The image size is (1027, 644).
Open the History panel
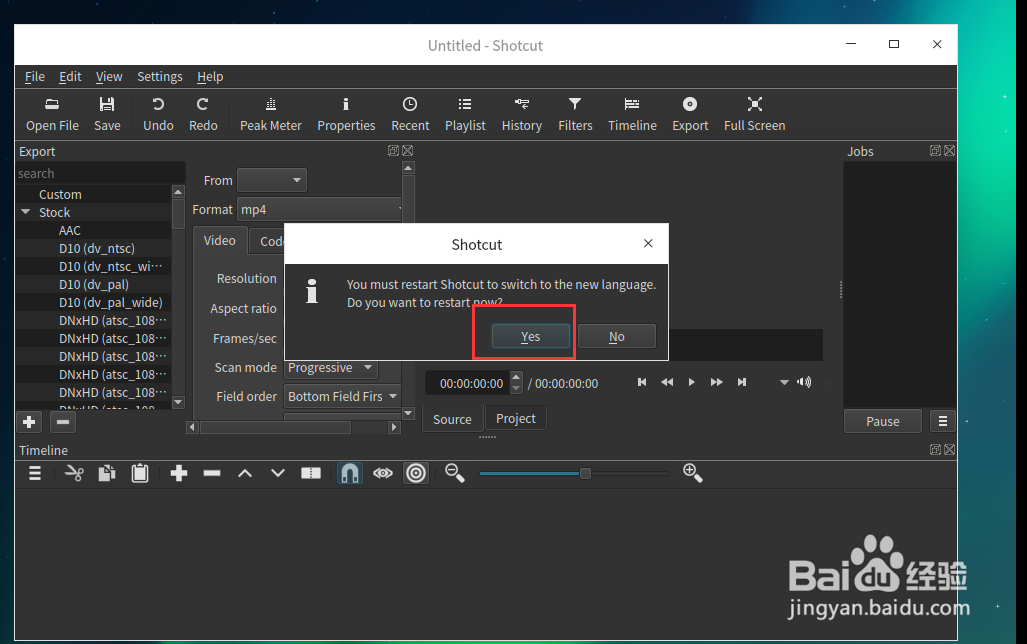(x=521, y=114)
